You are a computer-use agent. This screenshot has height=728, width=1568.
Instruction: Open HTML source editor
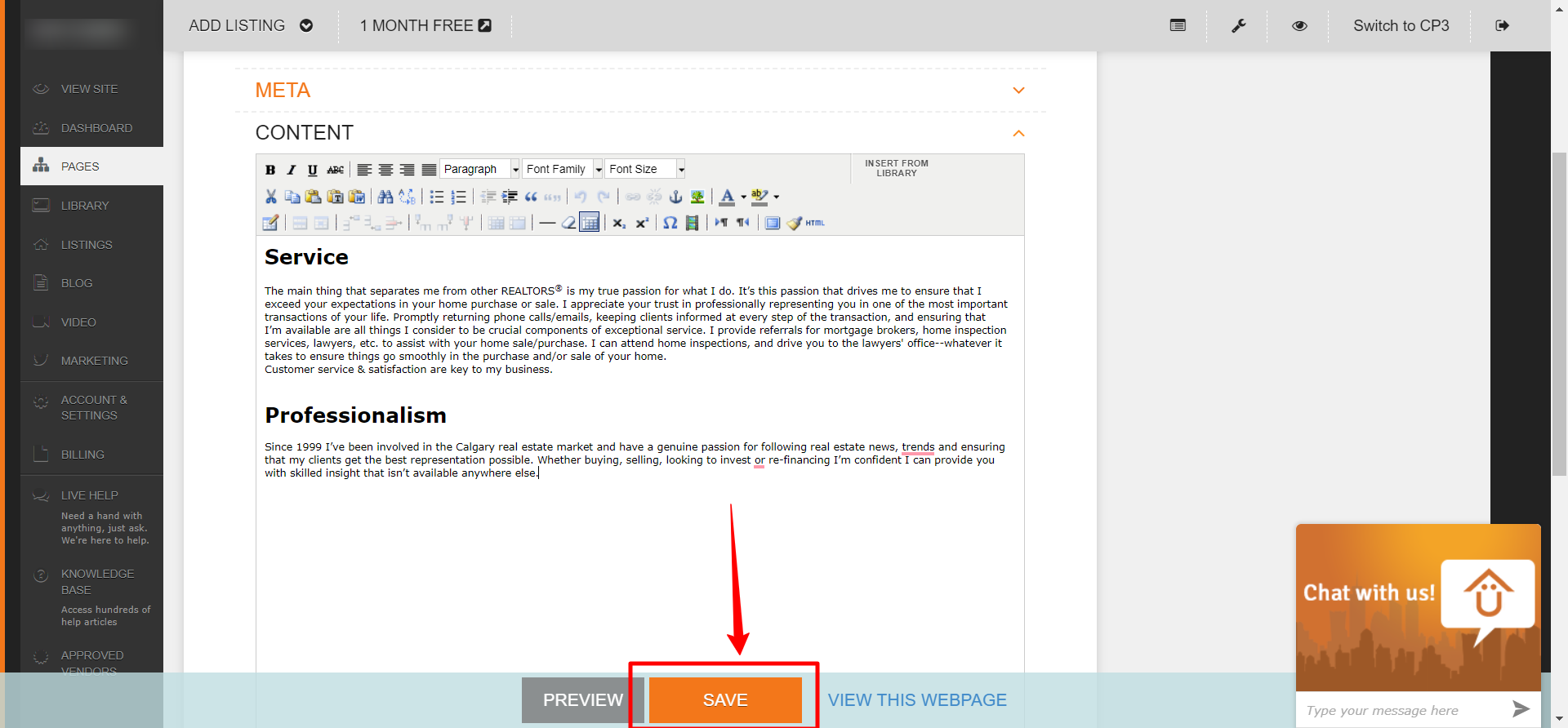tap(815, 223)
